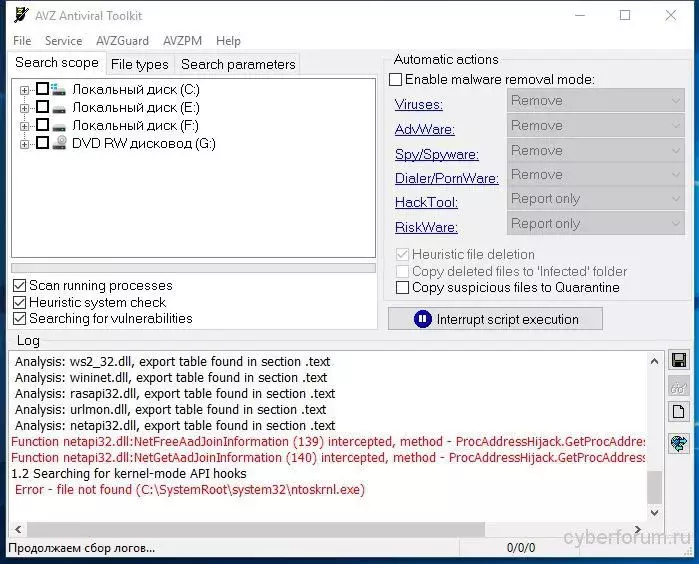Toggle Copy deleted files to Infected folder
Image resolution: width=699 pixels, height=564 pixels.
(x=402, y=271)
